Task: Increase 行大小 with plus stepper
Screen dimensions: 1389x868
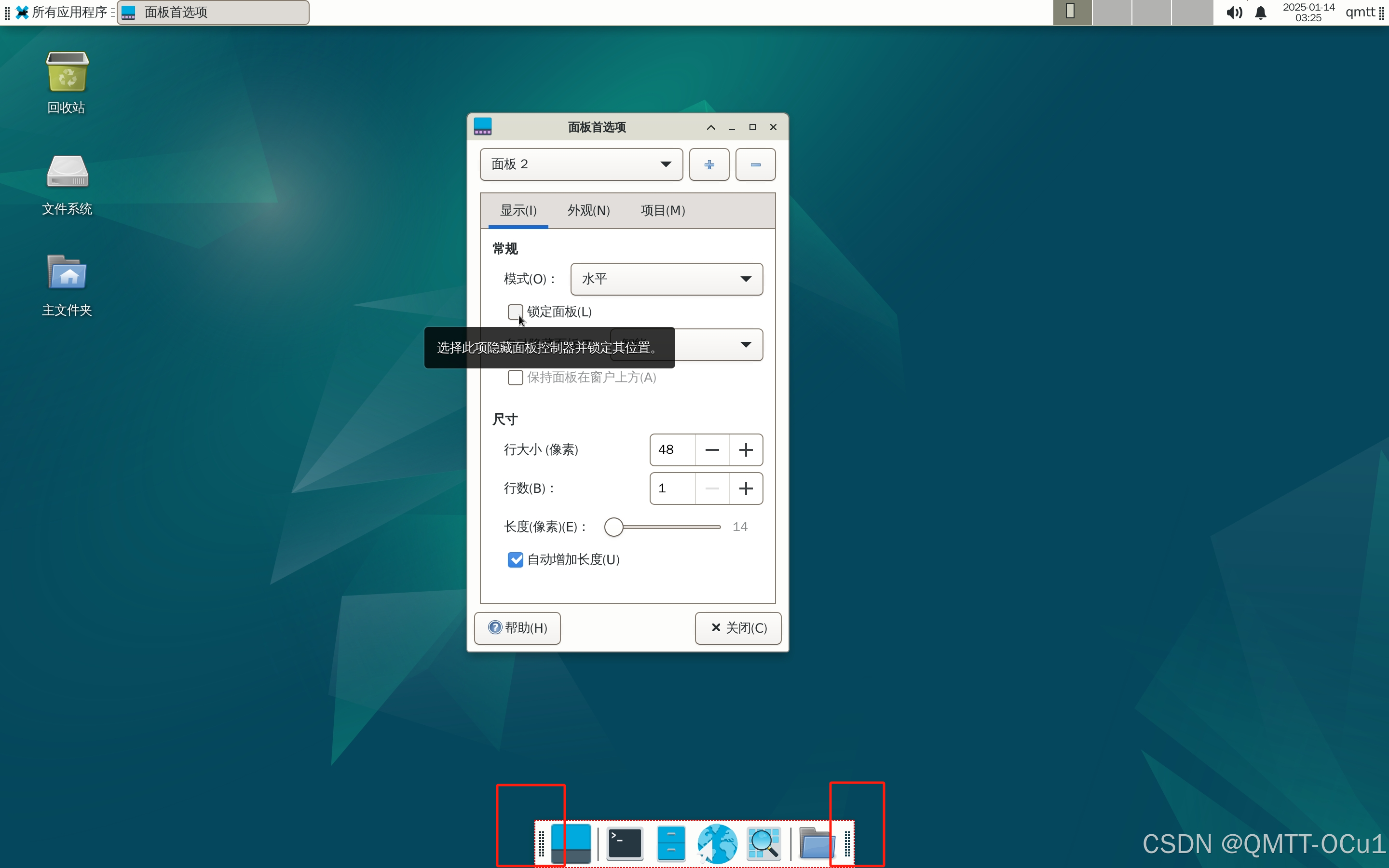Action: (x=746, y=449)
